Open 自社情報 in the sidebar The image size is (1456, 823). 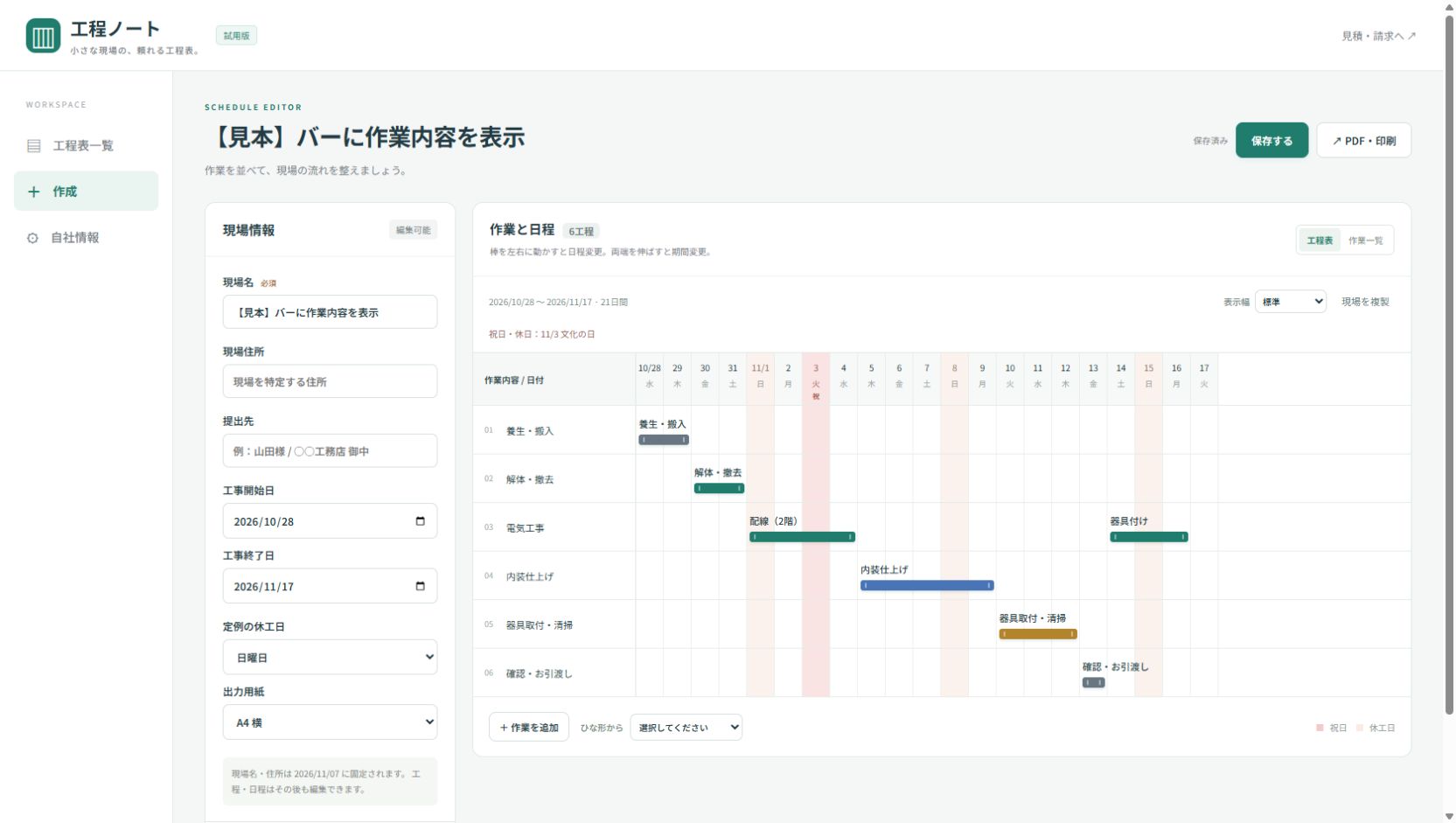click(x=86, y=238)
